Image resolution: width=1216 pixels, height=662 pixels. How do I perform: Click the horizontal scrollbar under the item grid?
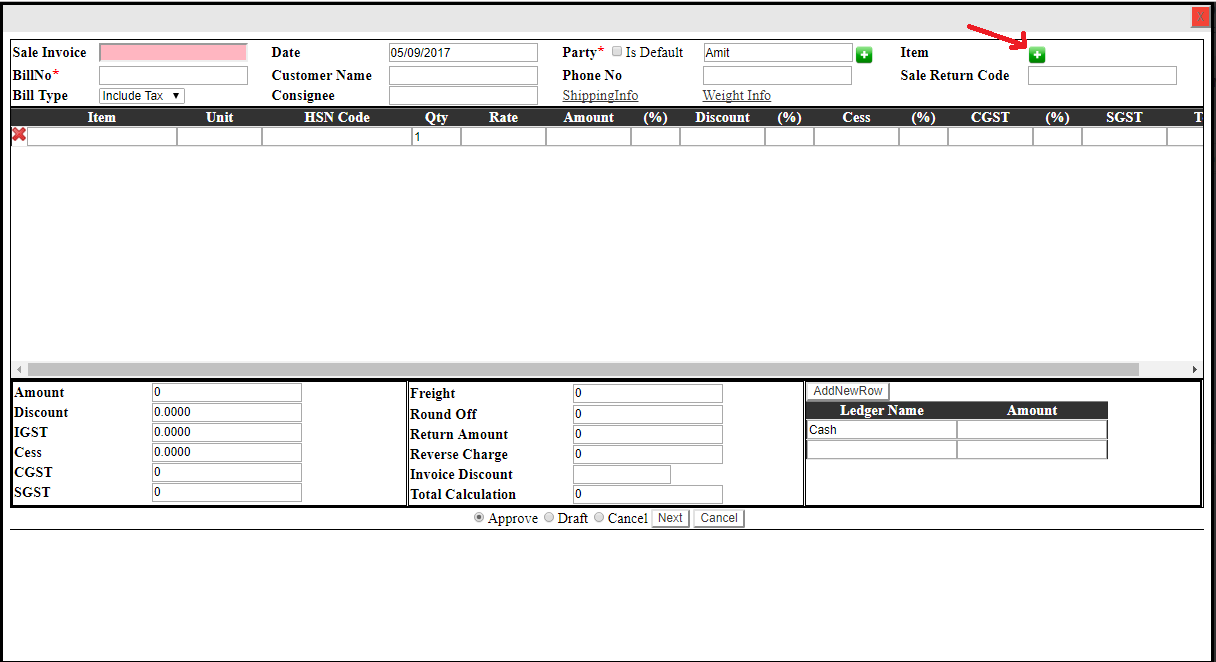coord(580,369)
